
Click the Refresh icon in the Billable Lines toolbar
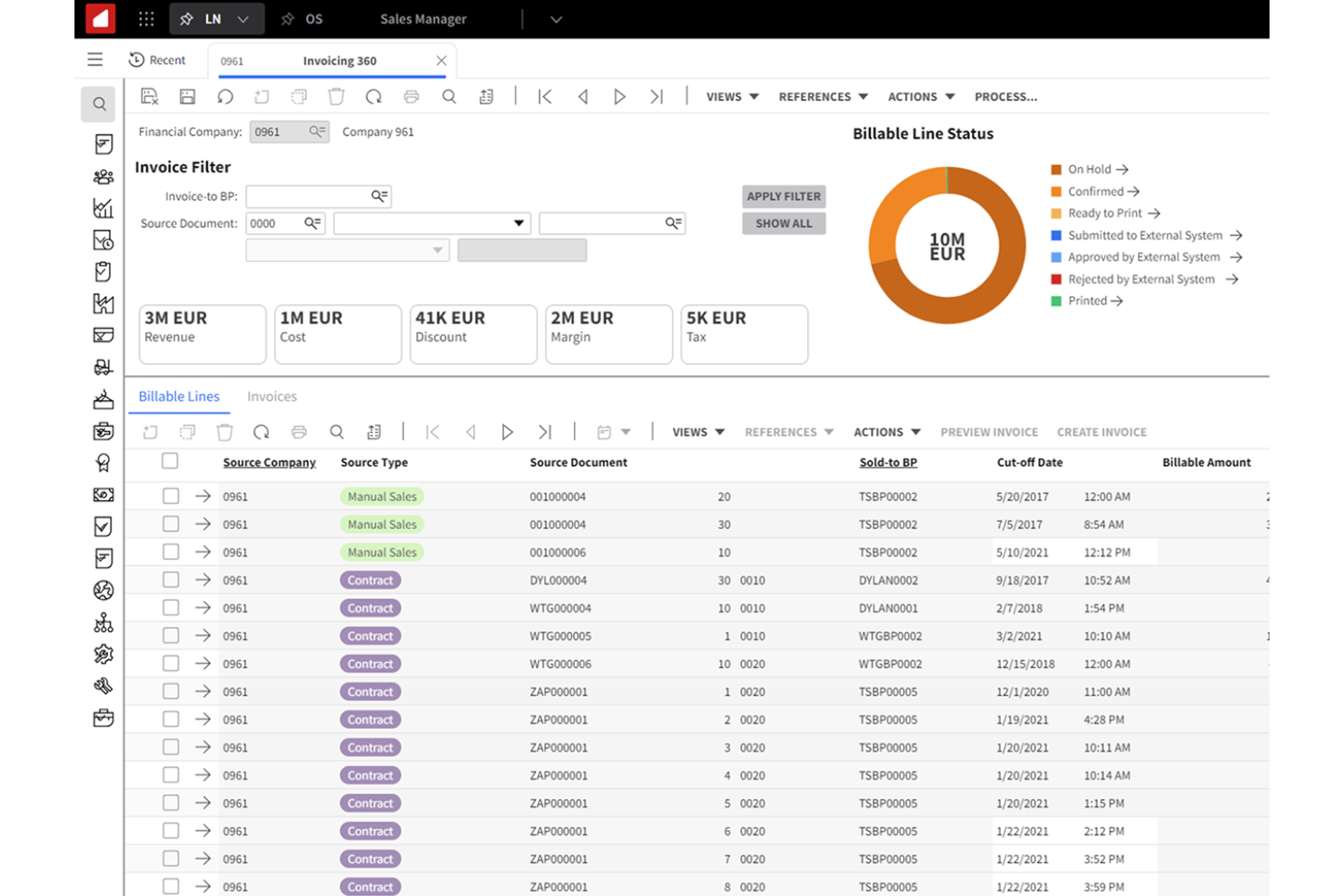pos(262,431)
